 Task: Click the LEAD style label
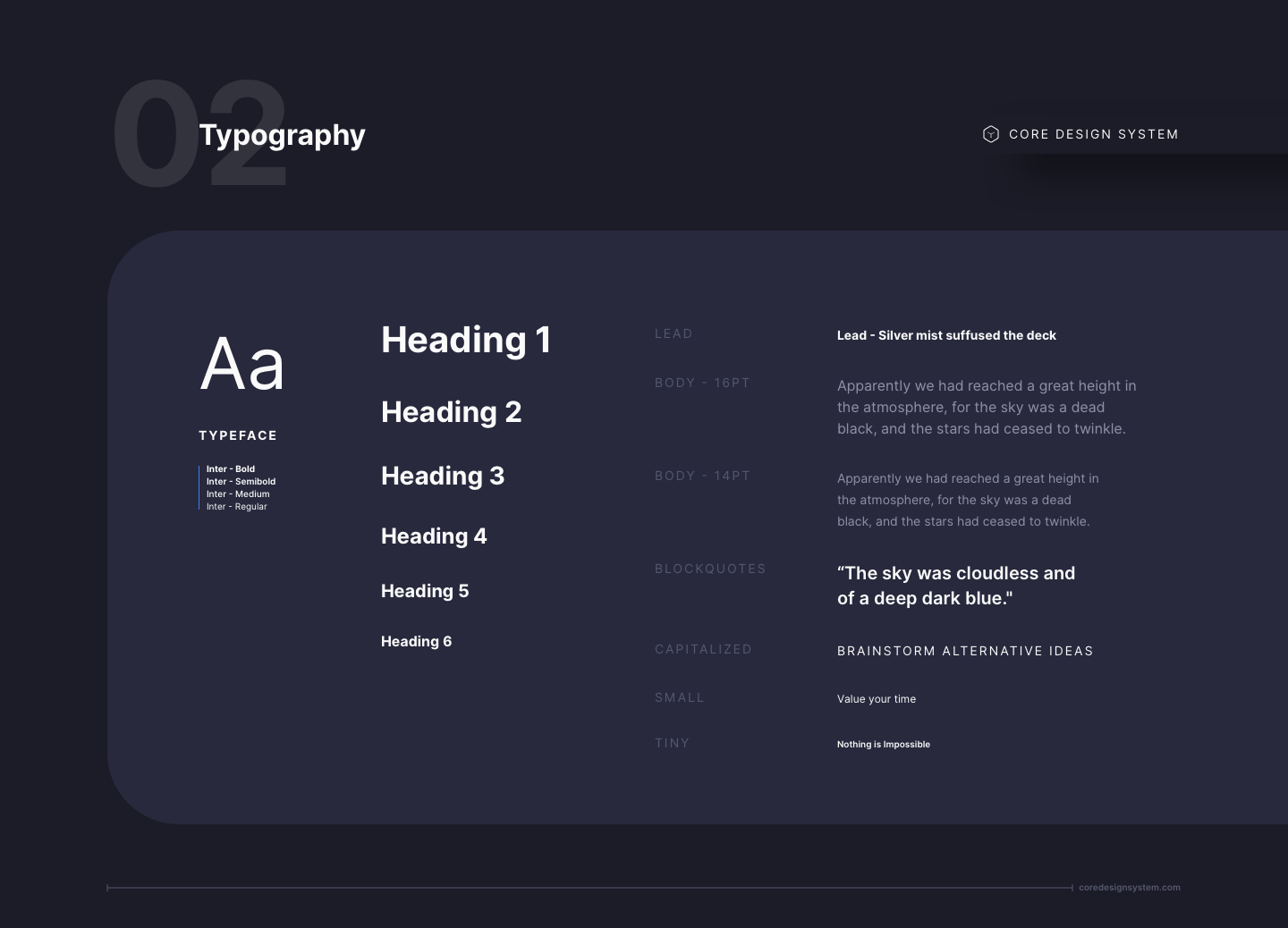point(674,333)
